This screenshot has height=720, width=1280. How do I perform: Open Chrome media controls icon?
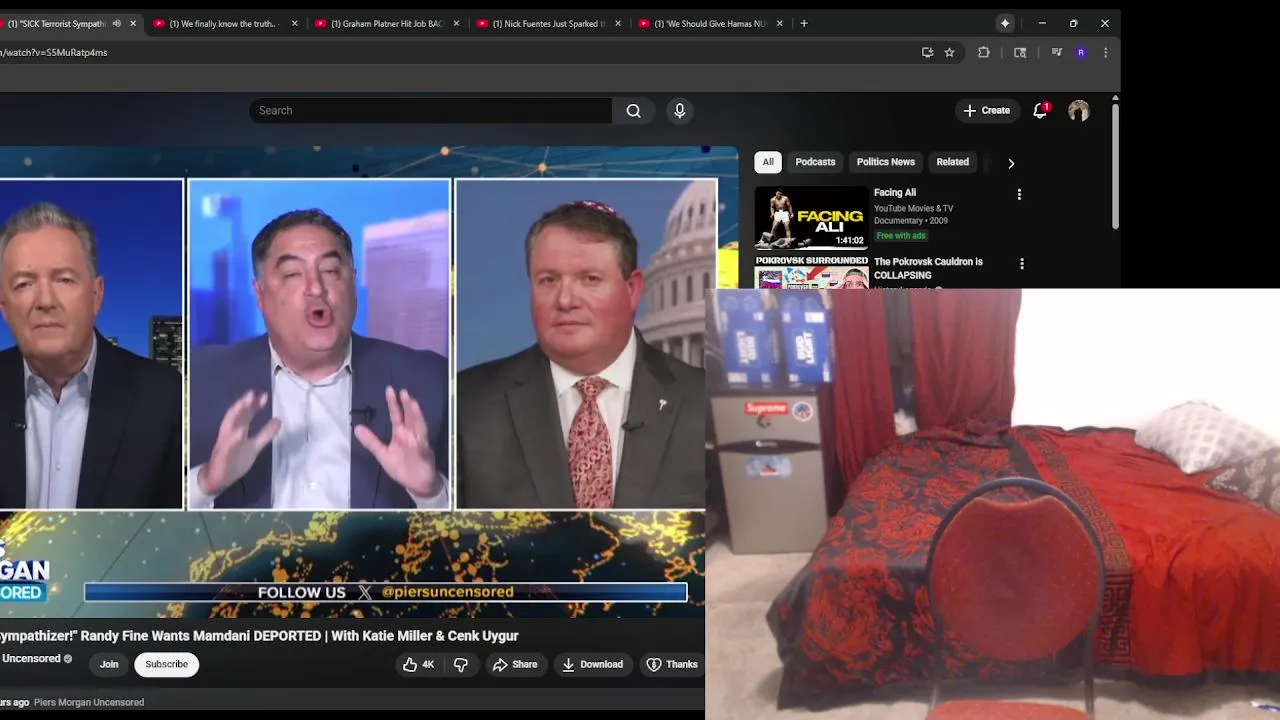(1056, 53)
